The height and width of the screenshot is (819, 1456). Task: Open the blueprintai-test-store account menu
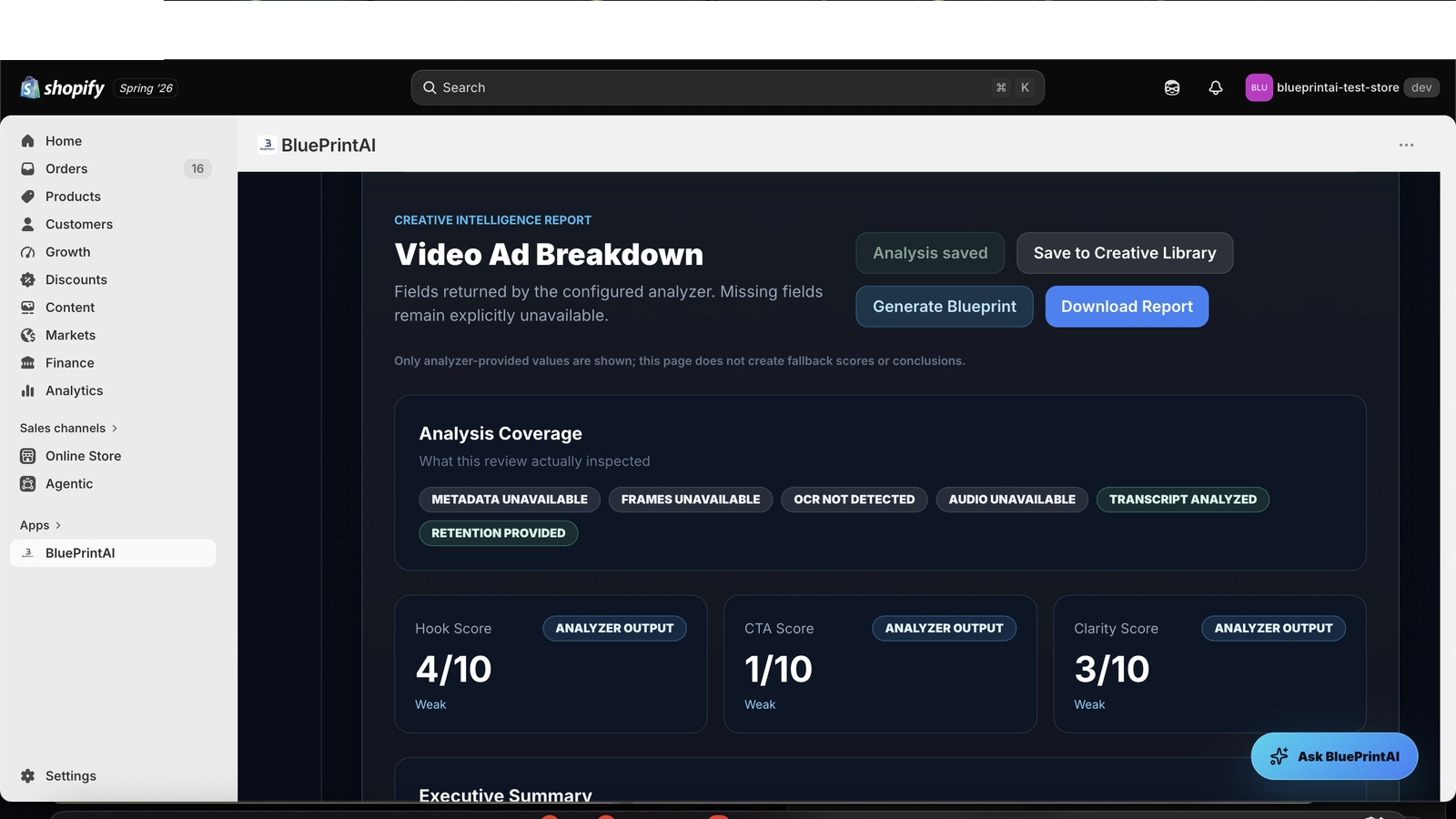click(x=1341, y=87)
